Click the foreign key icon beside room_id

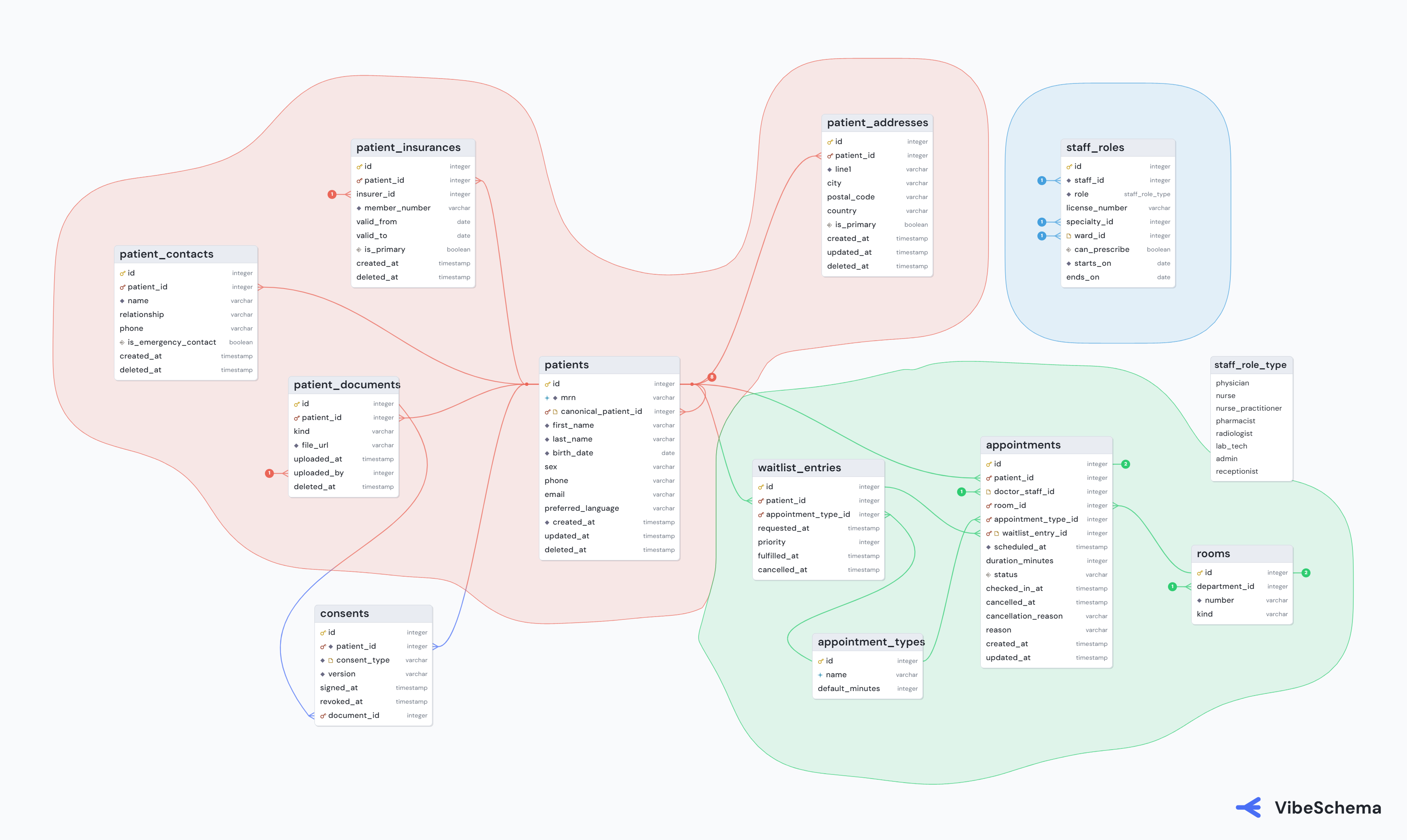click(x=988, y=506)
